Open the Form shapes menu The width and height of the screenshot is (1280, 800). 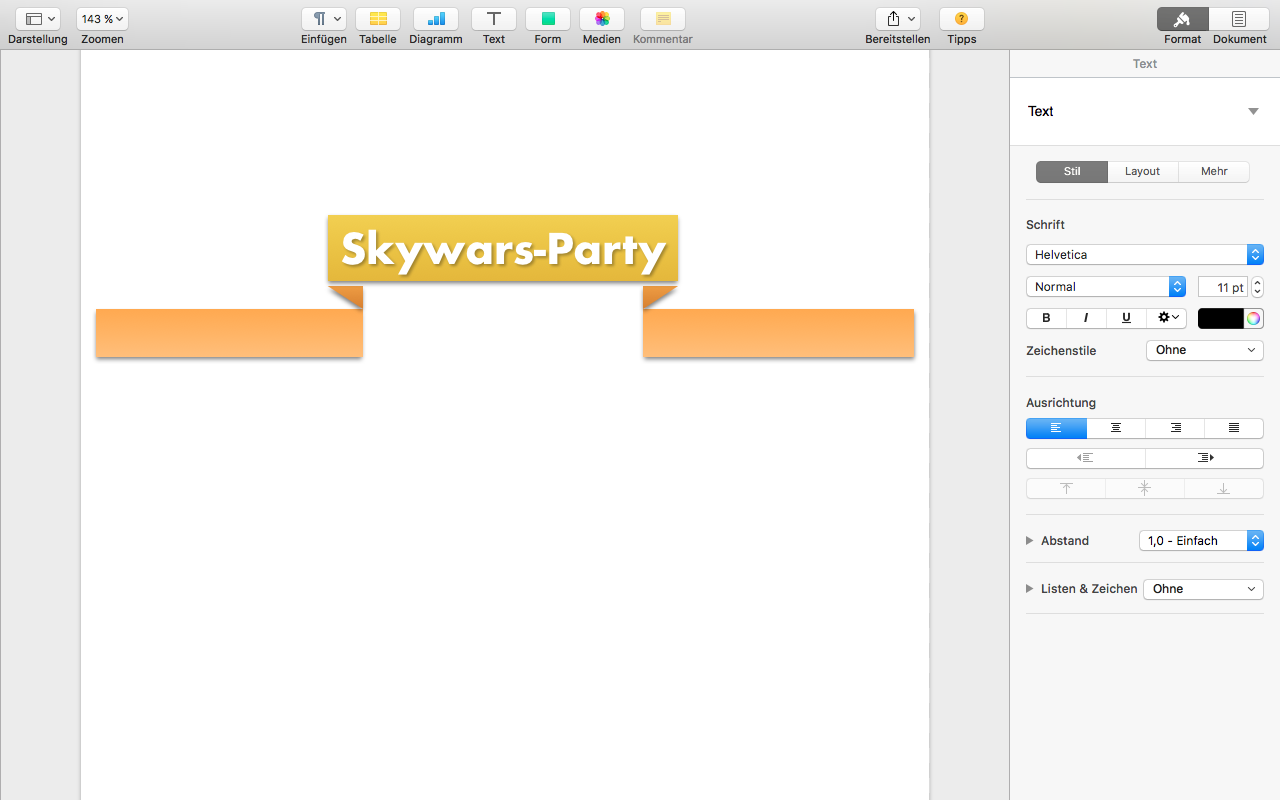[x=548, y=19]
